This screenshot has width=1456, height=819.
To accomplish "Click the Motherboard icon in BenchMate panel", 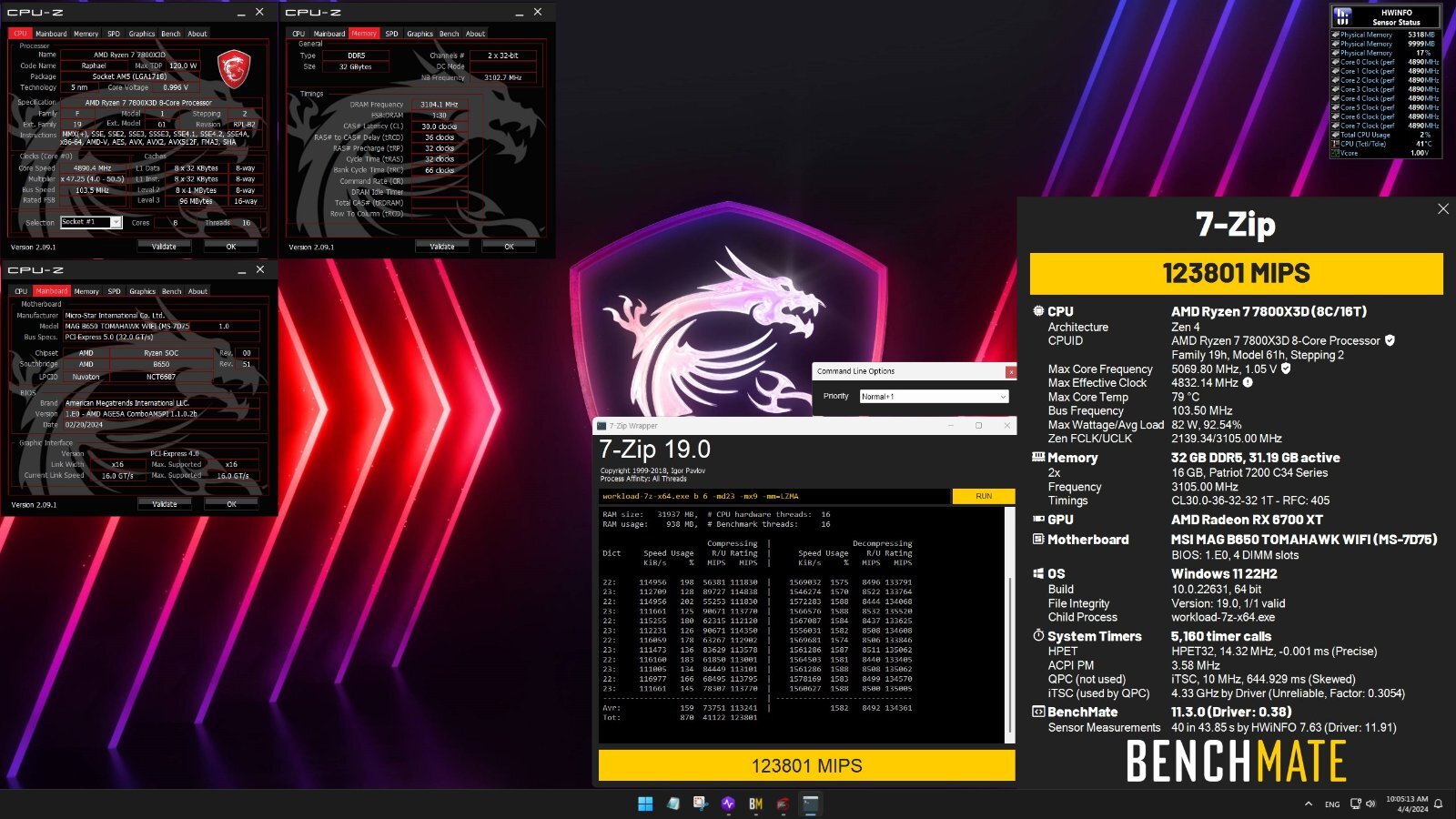I will tap(1037, 540).
